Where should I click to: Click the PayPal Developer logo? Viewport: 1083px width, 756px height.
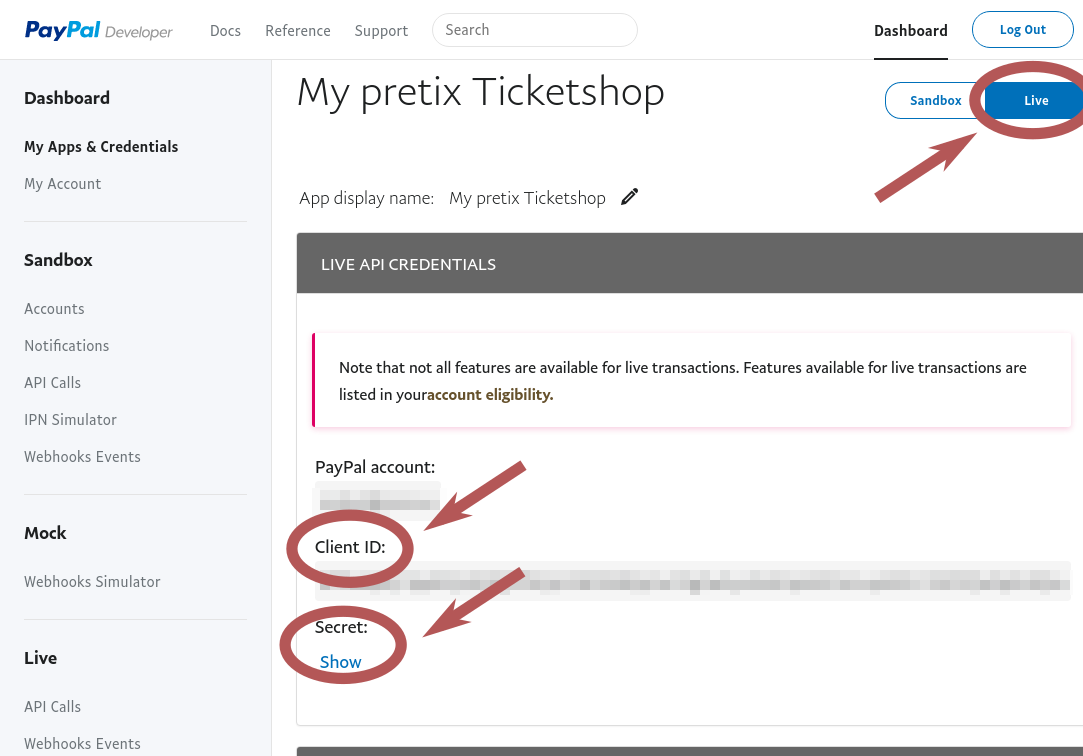[x=99, y=31]
